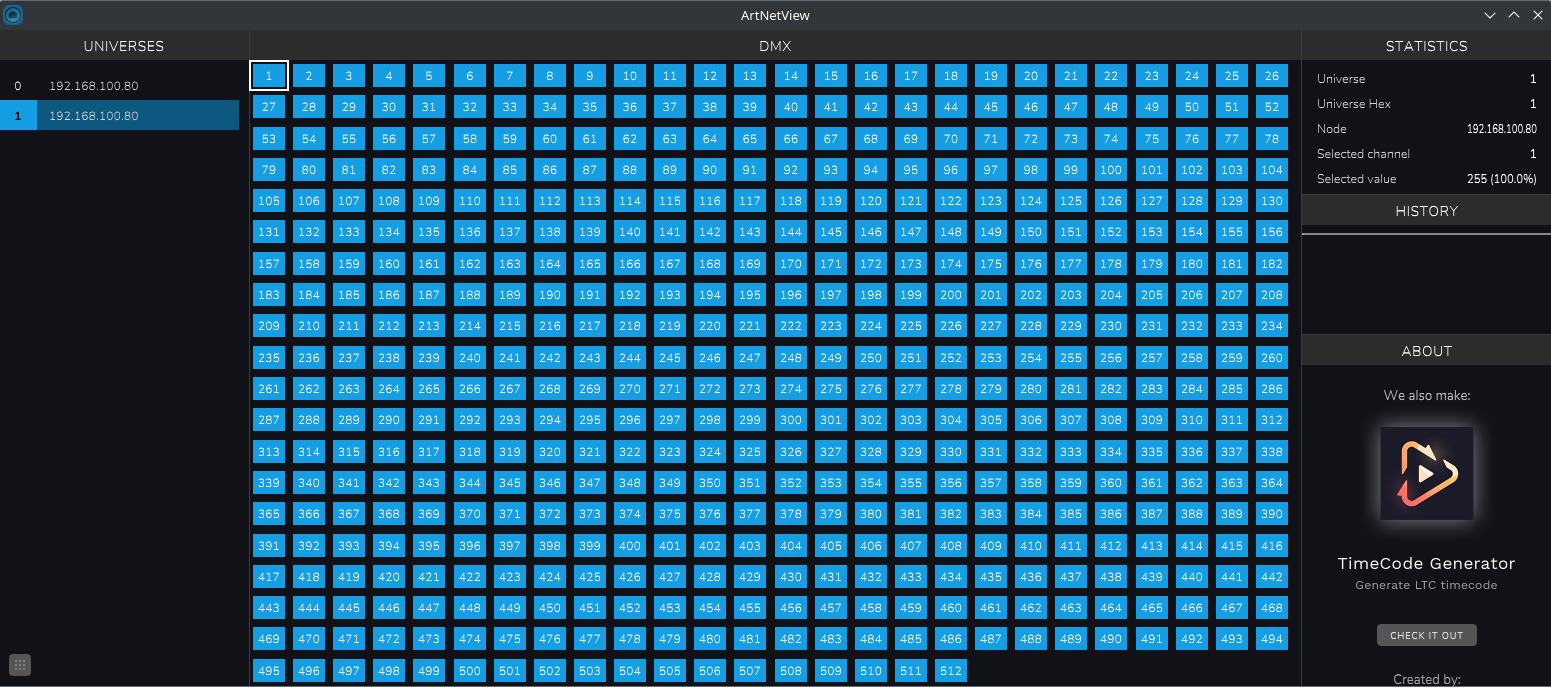Open the ABOUT section header
Viewport: 1551px width, 687px height.
(1426, 350)
